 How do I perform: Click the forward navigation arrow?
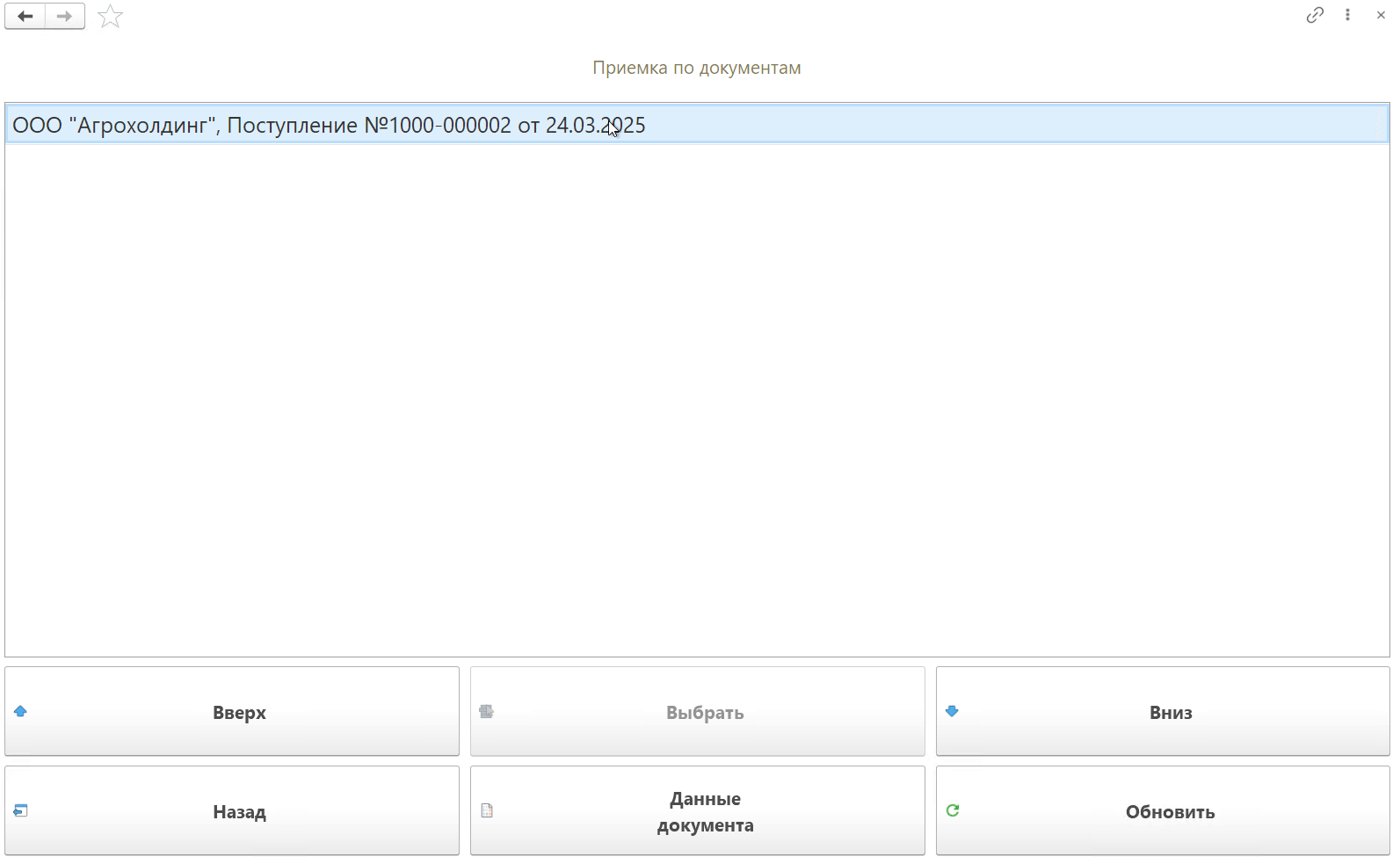(x=64, y=16)
